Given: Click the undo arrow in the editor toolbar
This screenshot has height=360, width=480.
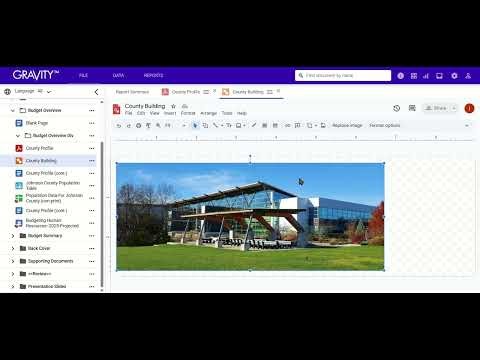Looking at the screenshot, I should 119,126.
